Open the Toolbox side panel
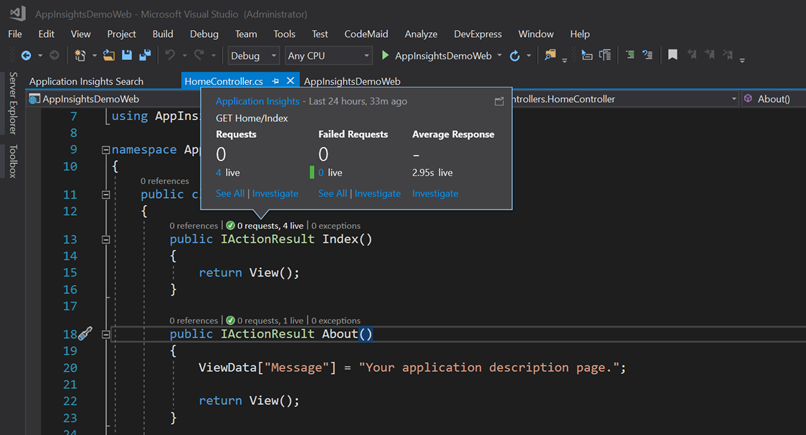Viewport: 806px width, 435px height. (13, 161)
